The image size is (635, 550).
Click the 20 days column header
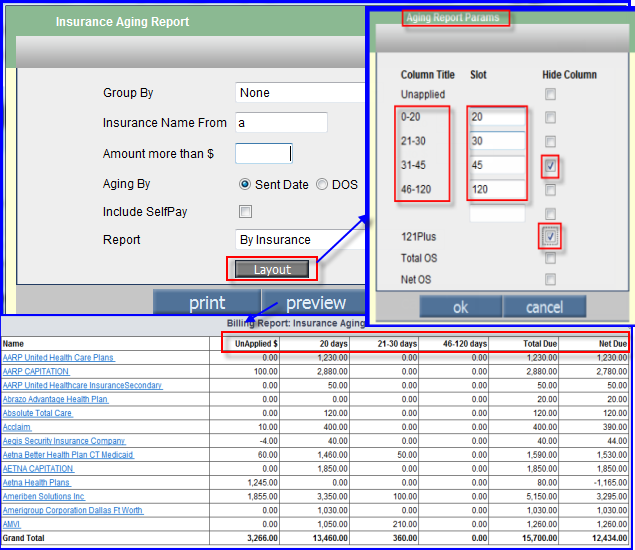click(333, 344)
